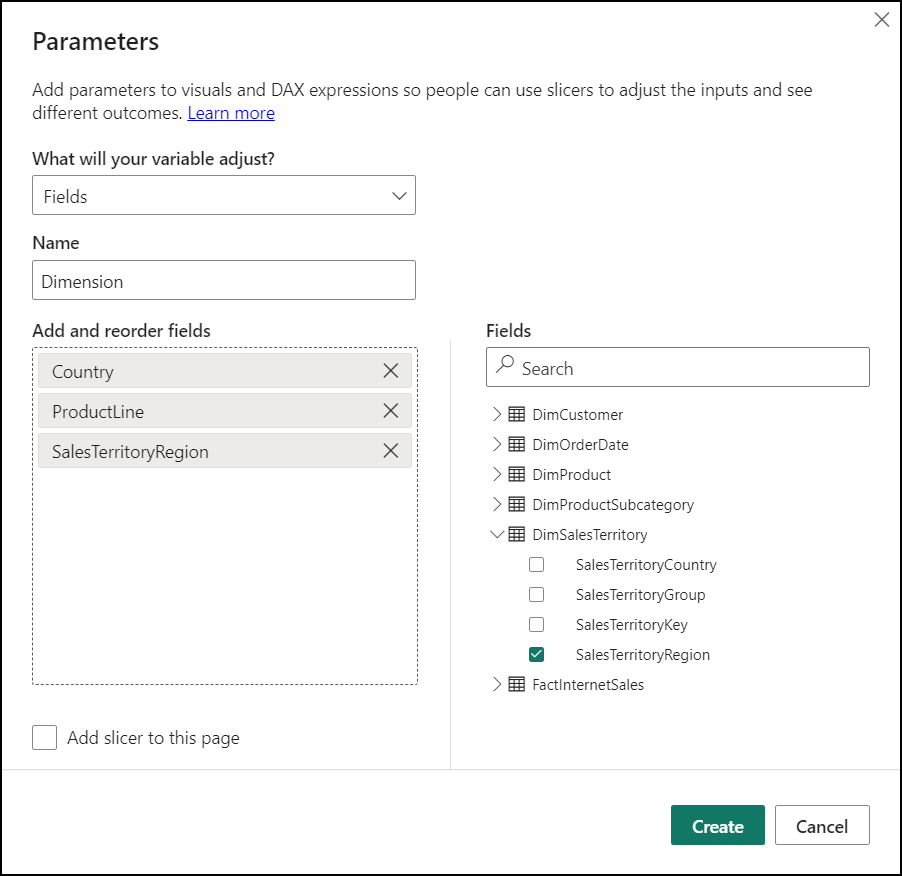Select the table icon next to DimOrderDate
The image size is (902, 876).
(516, 444)
